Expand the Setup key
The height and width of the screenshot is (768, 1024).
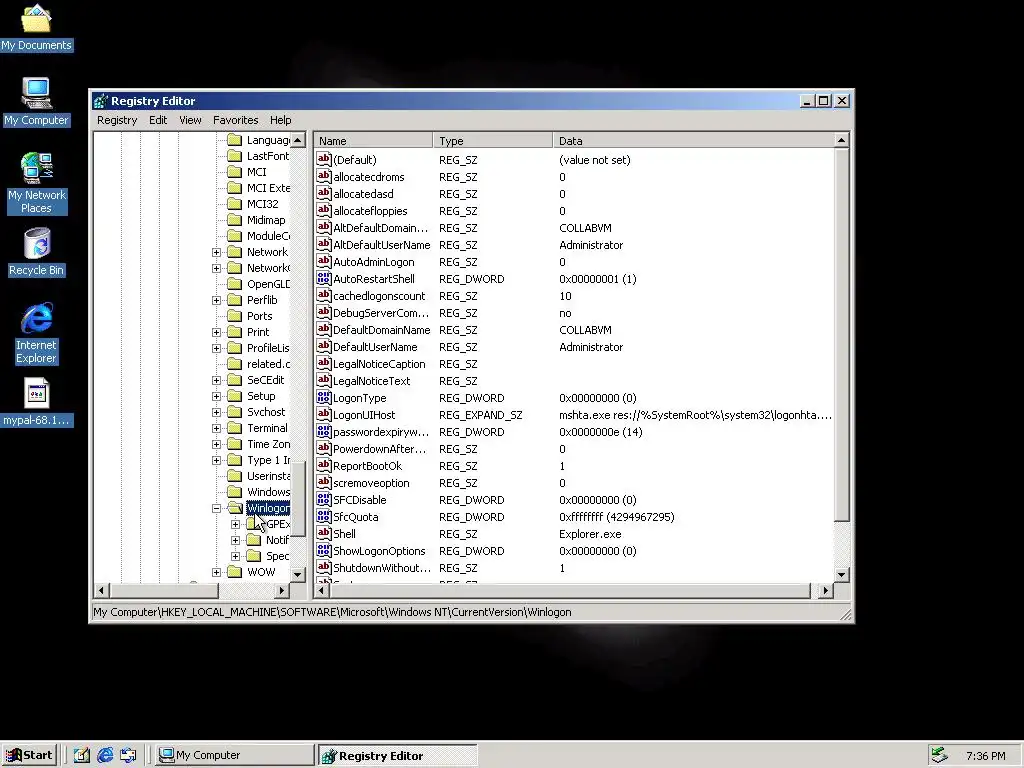click(216, 396)
